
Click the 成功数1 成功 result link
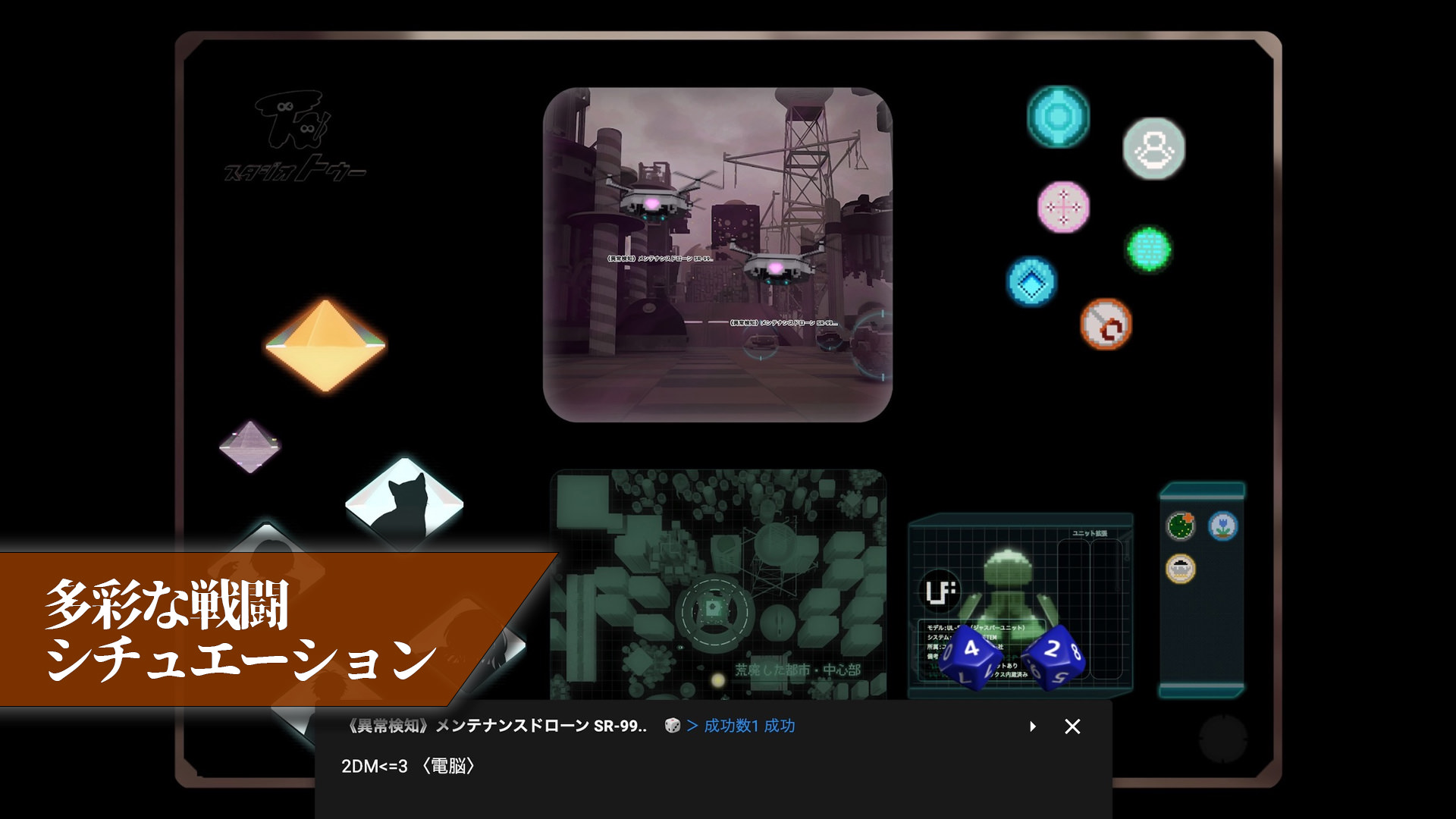pos(748,726)
